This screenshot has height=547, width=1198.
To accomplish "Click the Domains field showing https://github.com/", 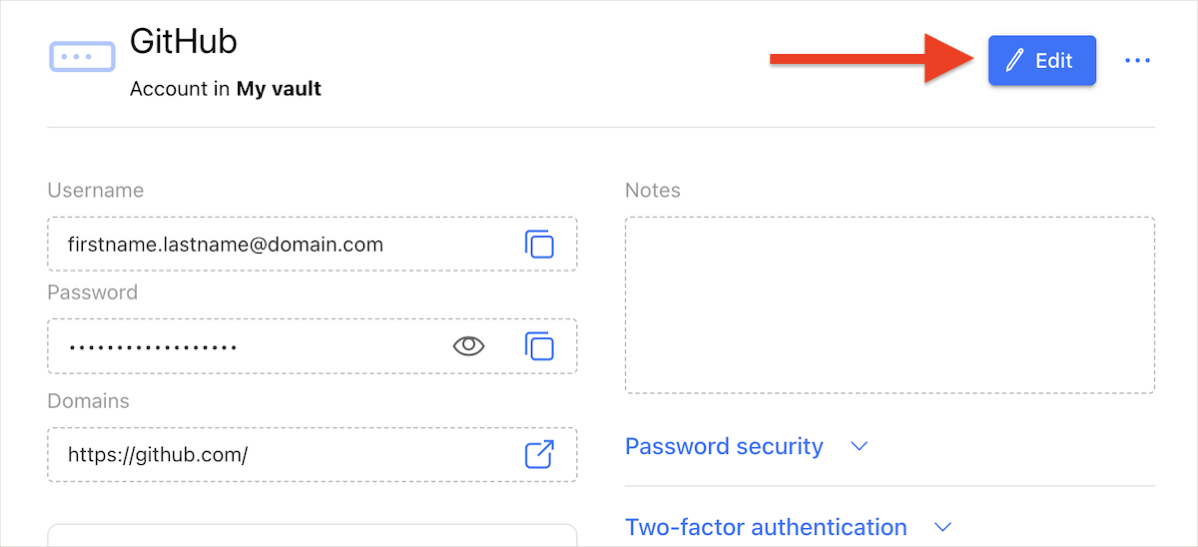I will 312,455.
